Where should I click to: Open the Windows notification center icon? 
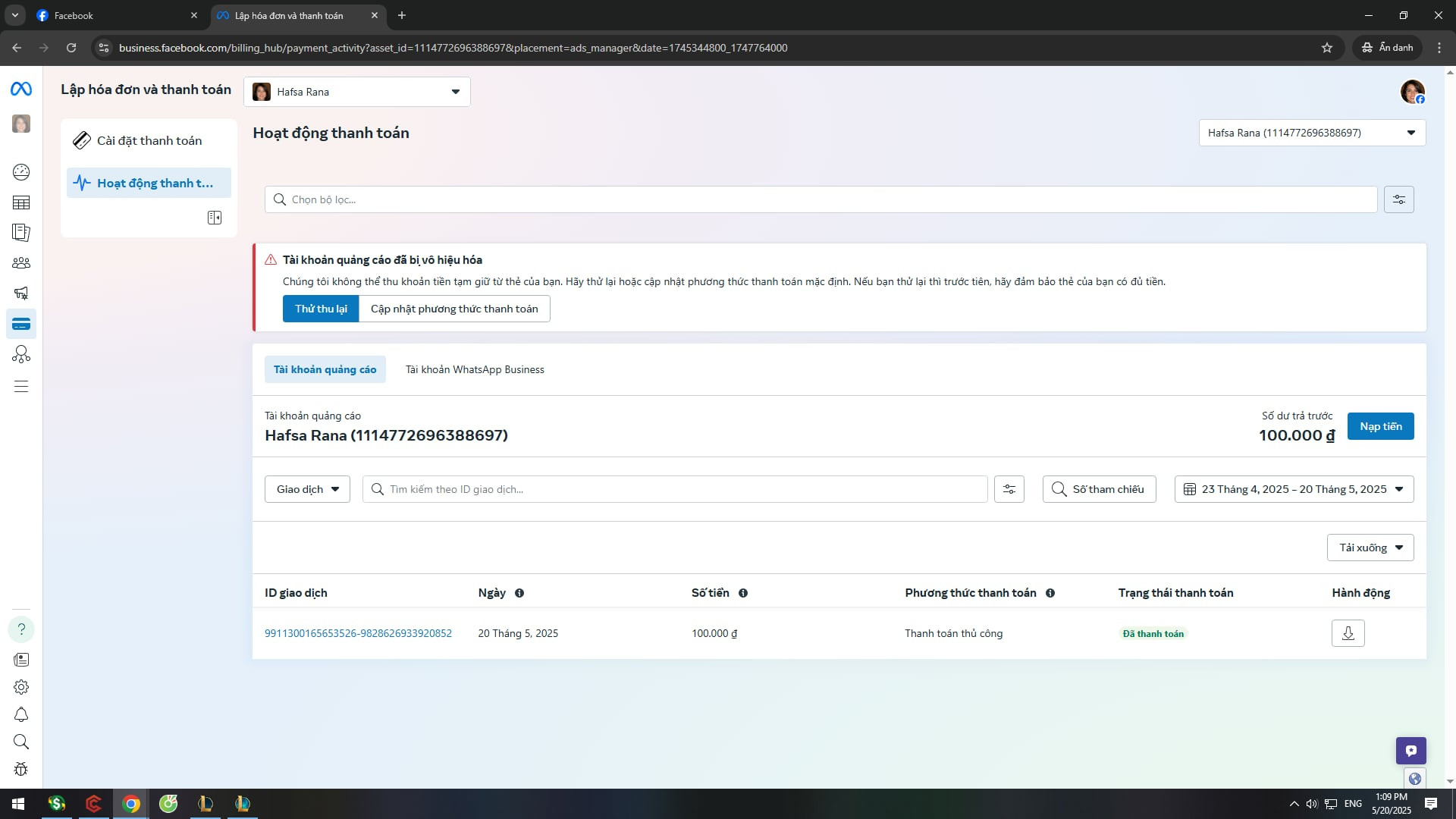pyautogui.click(x=1431, y=804)
